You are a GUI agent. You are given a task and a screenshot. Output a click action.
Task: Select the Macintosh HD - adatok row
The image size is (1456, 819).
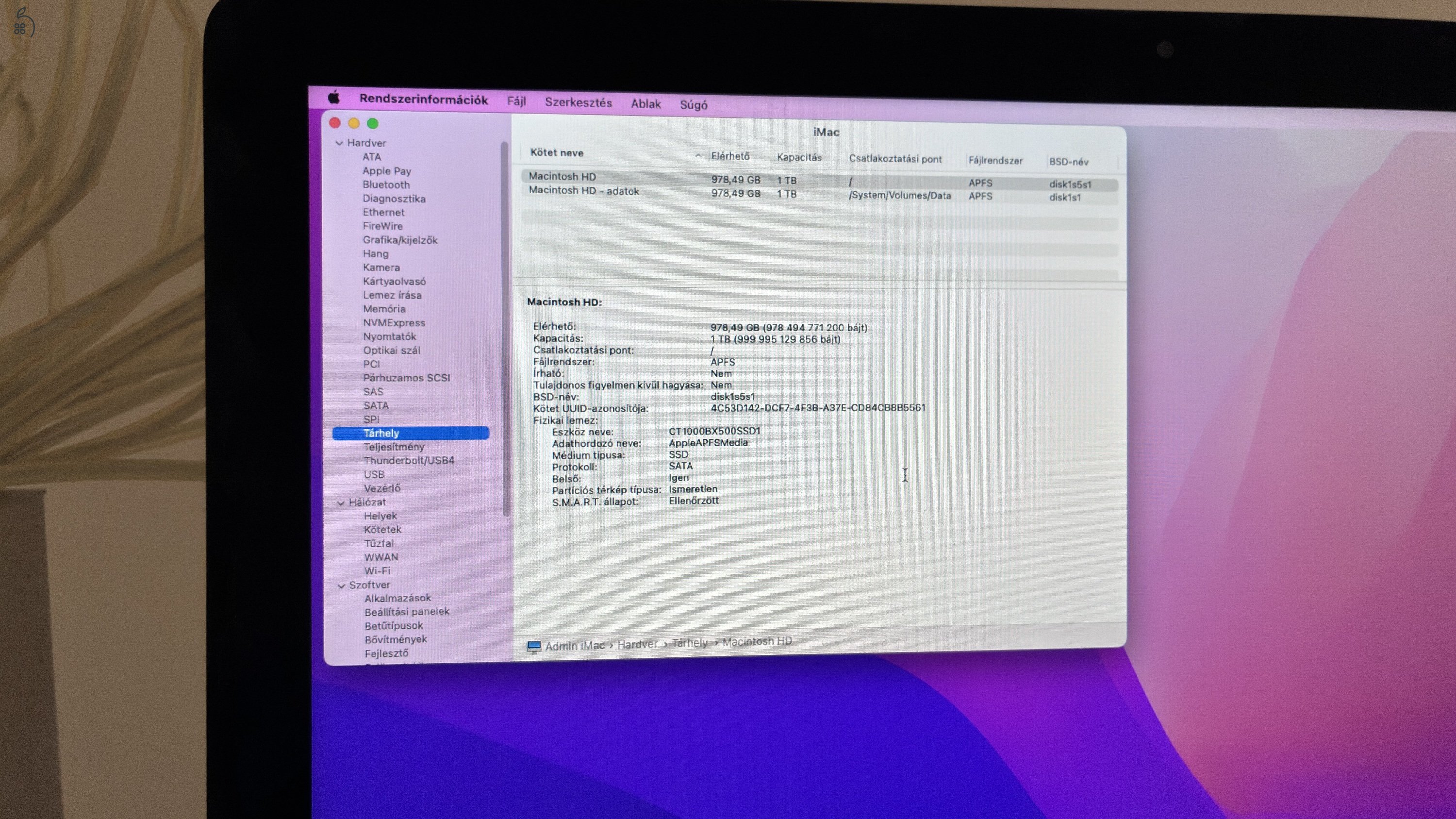coord(819,194)
